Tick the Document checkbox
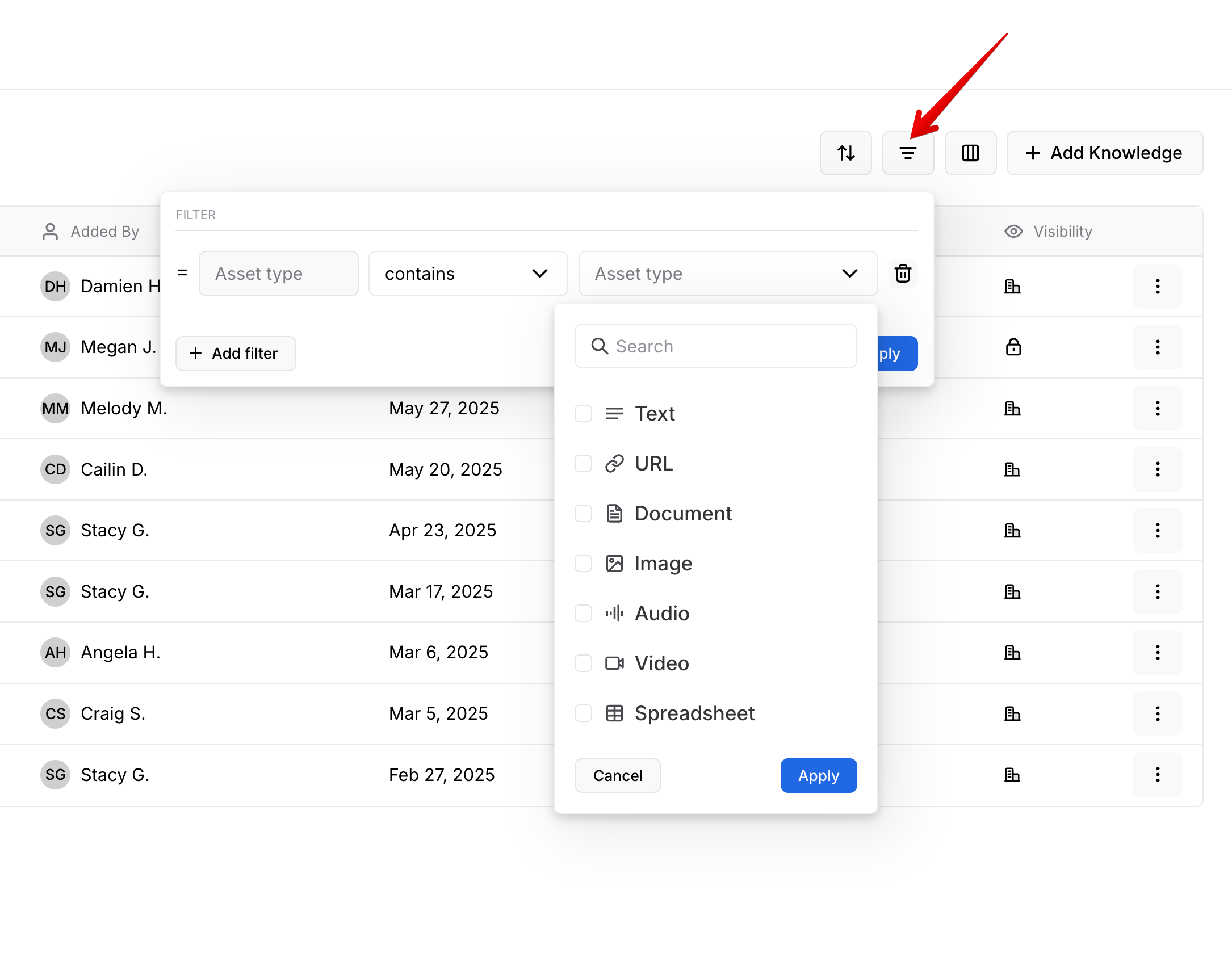This screenshot has height=966, width=1232. click(583, 514)
